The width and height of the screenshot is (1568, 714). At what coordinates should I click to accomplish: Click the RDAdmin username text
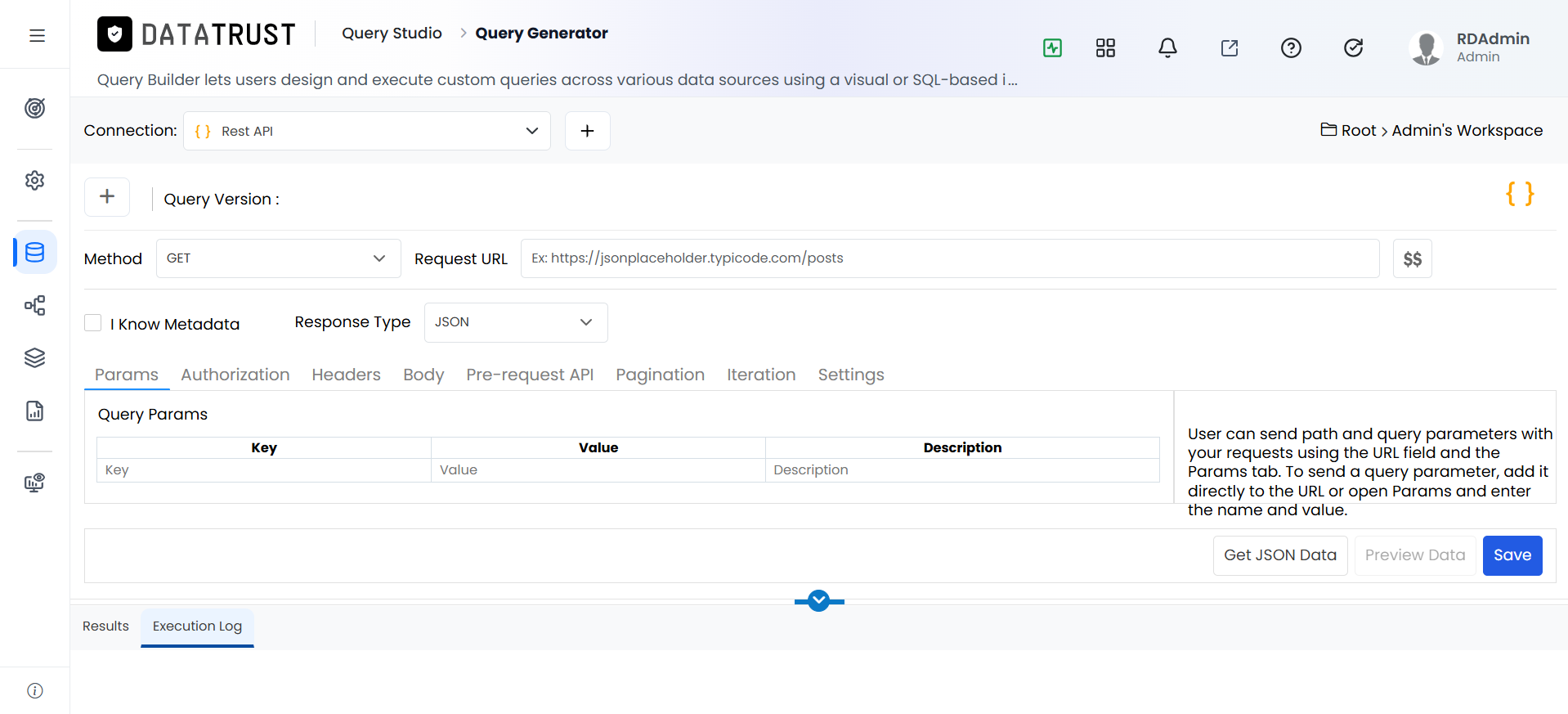pos(1493,38)
